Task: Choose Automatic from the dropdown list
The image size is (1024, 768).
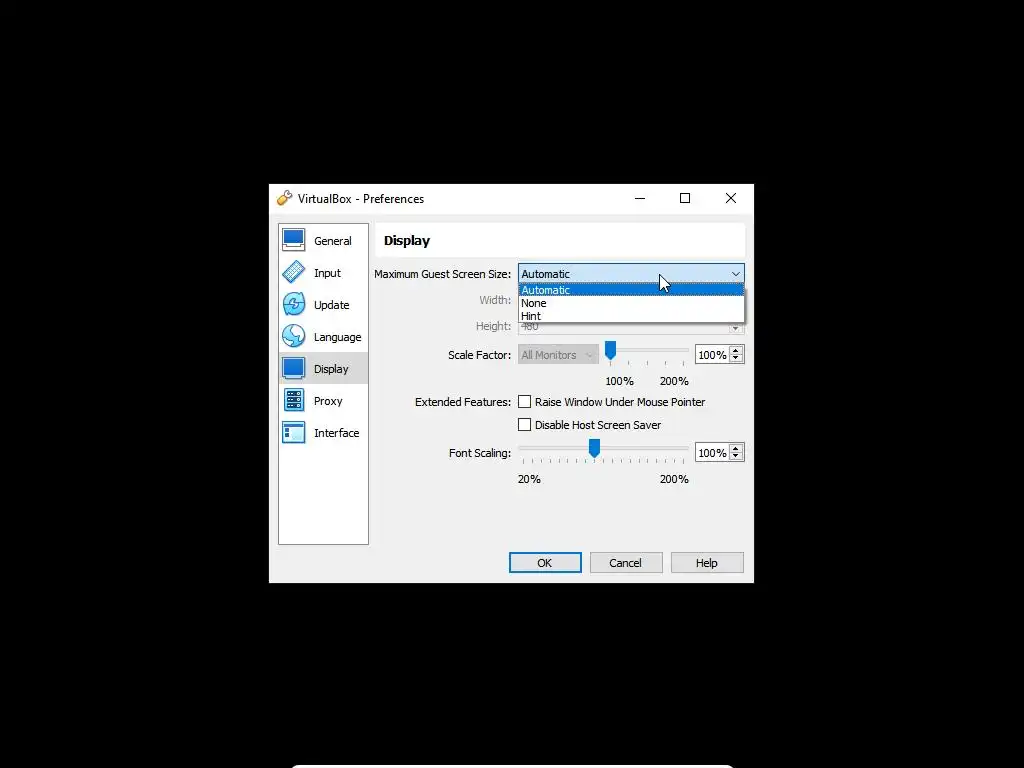Action: click(631, 290)
